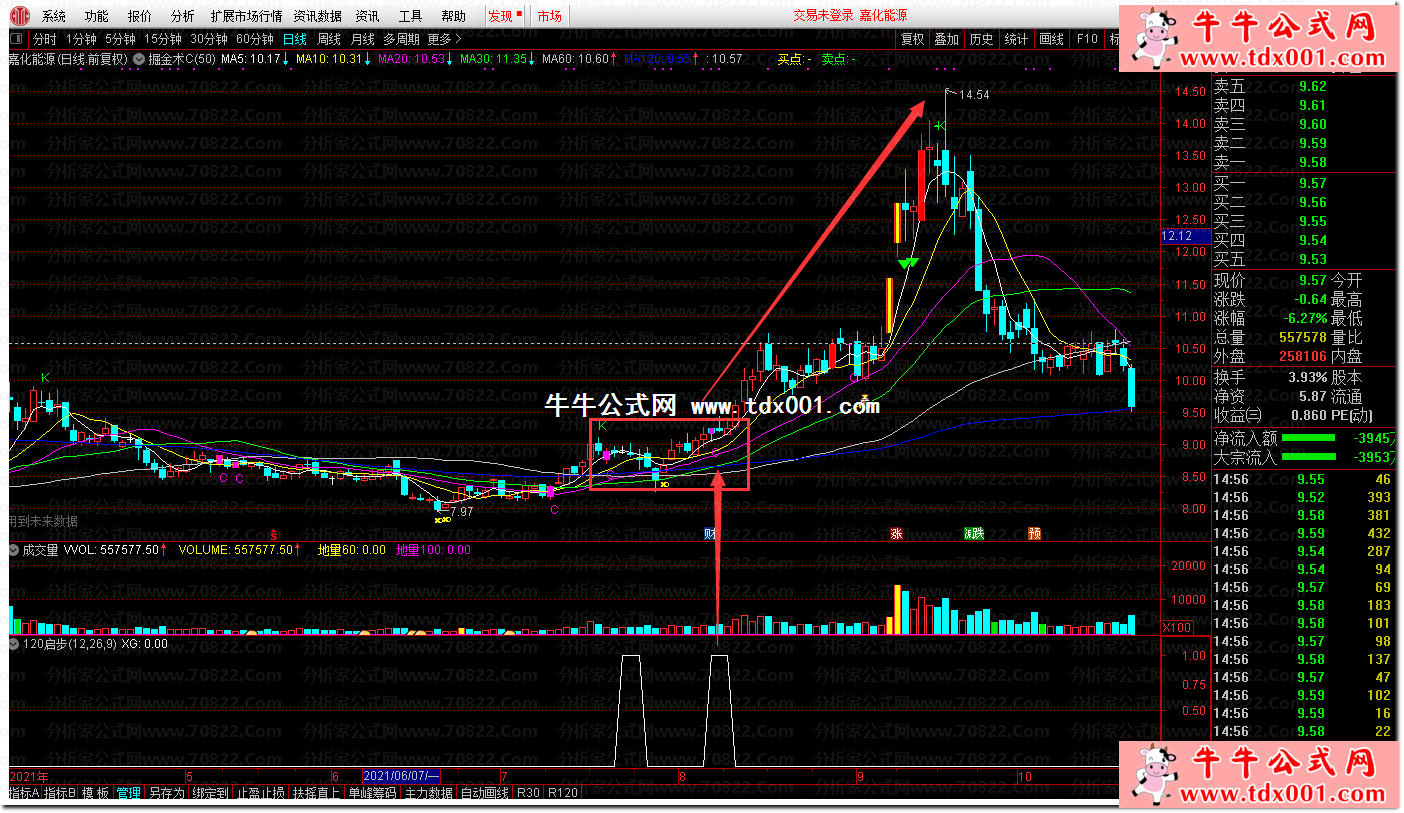The image size is (1404, 813).
Task: Click the green 涨跌 marker icon
Action: [x=973, y=534]
